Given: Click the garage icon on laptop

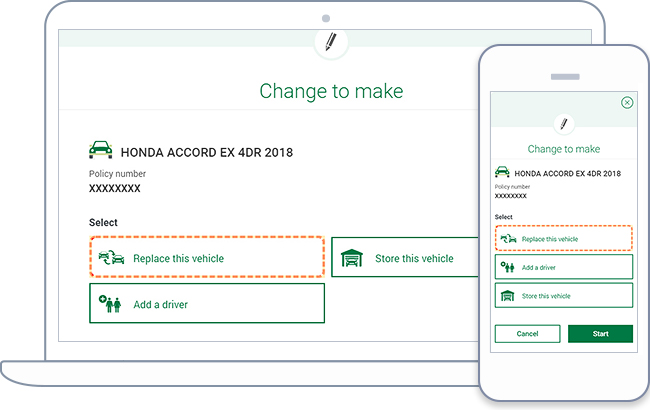Looking at the screenshot, I should coord(352,257).
